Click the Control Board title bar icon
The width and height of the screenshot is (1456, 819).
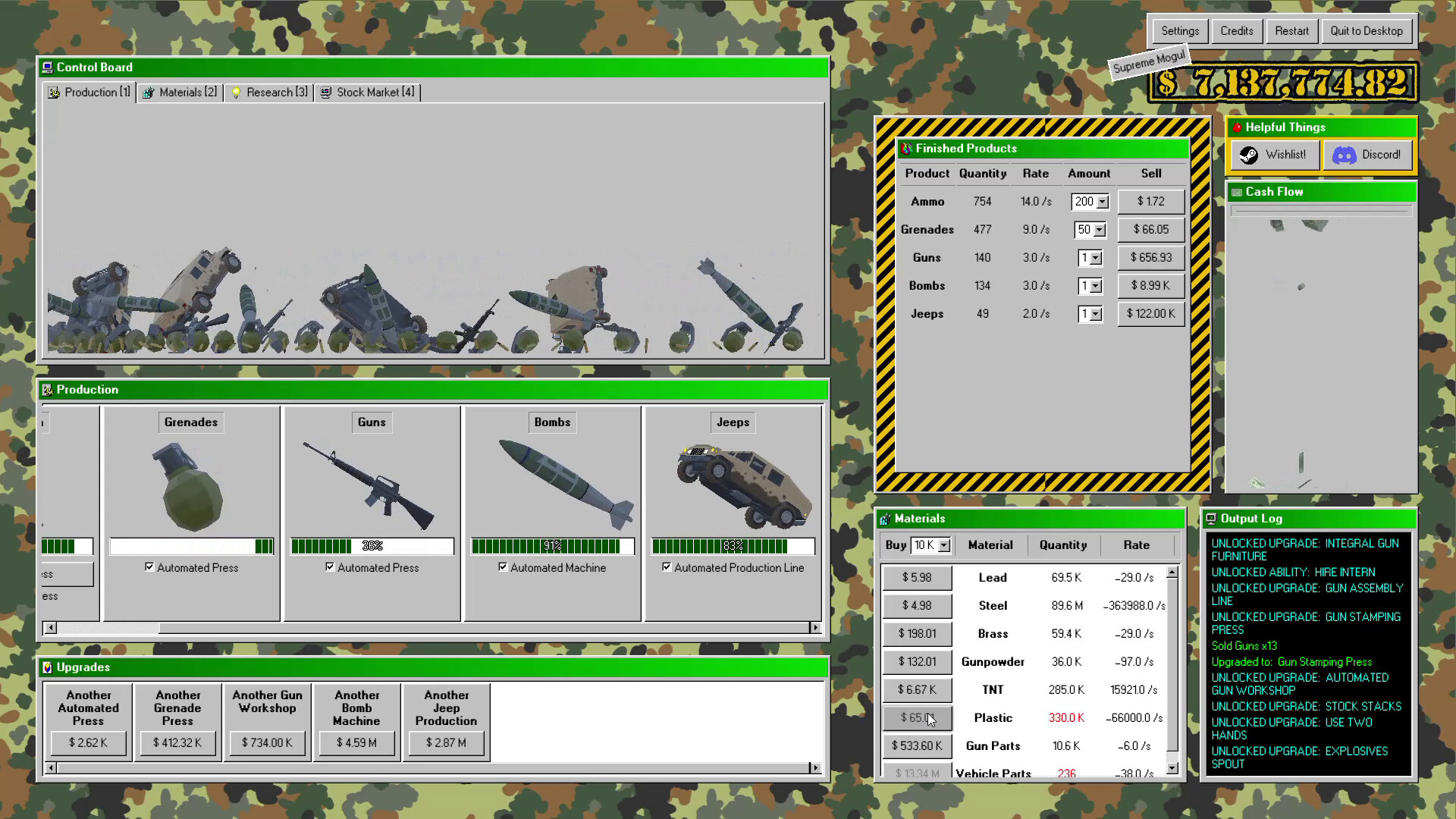pos(48,67)
